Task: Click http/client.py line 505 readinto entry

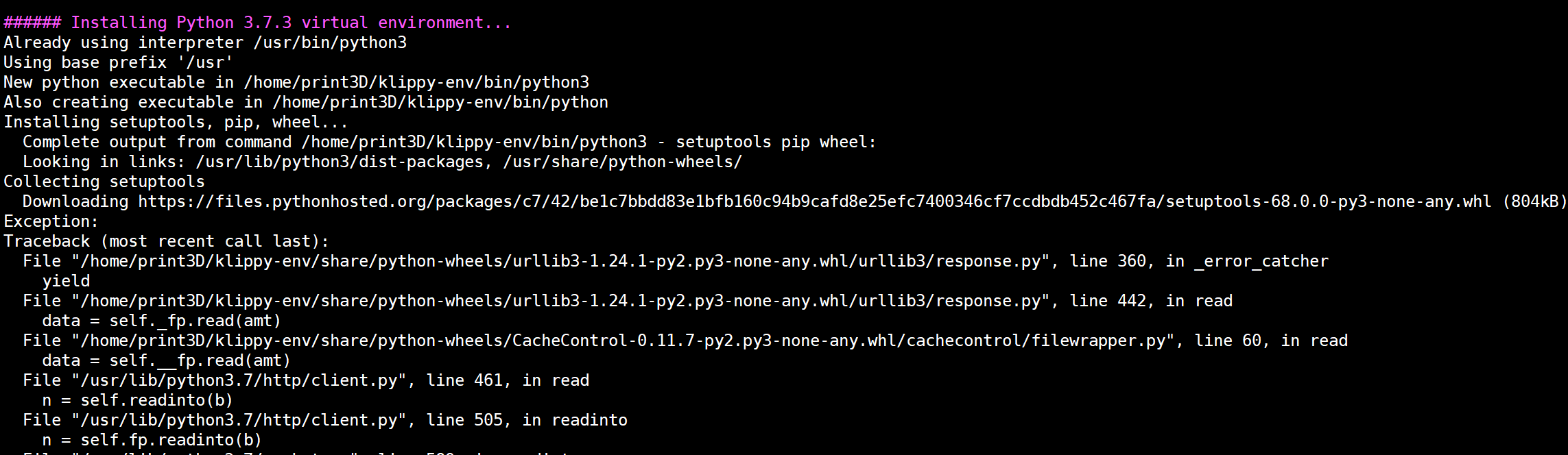Action: (325, 420)
